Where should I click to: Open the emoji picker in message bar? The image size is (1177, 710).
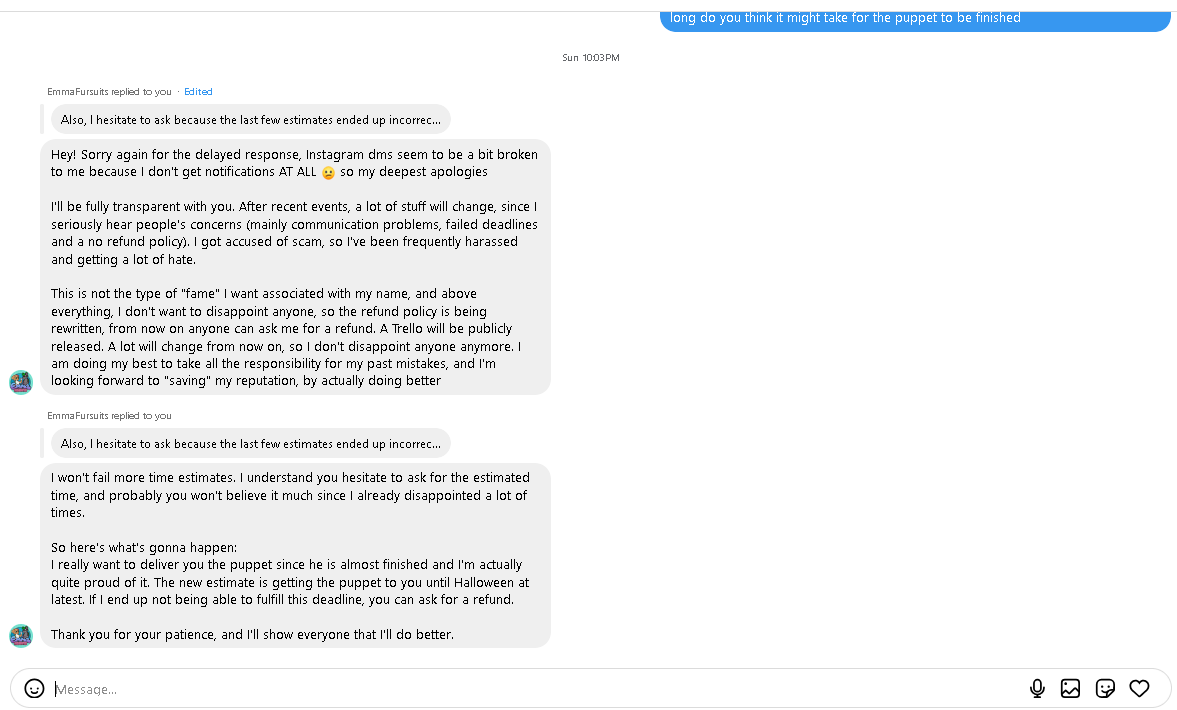pyautogui.click(x=34, y=688)
